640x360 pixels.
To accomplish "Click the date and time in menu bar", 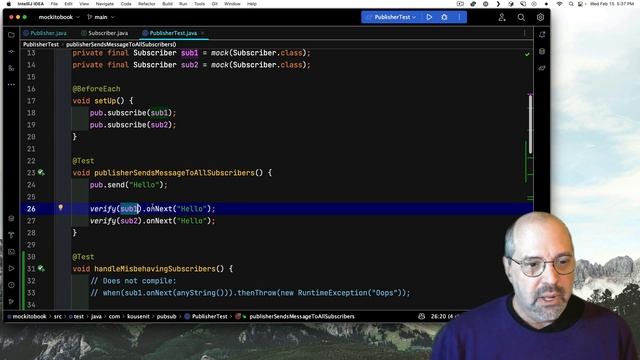I will pos(612,4).
